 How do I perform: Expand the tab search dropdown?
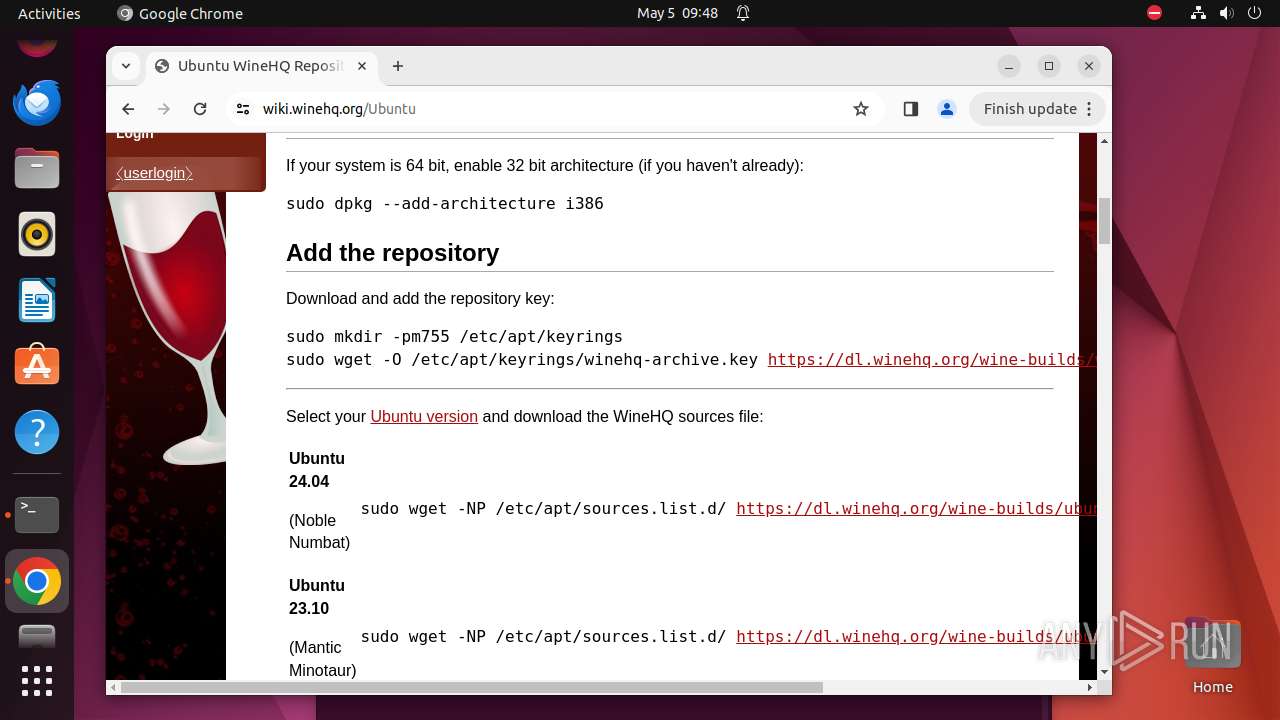click(x=126, y=66)
